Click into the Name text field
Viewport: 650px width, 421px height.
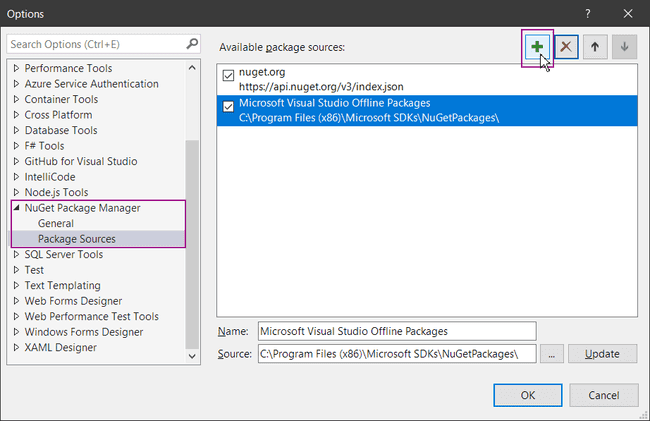(x=396, y=331)
